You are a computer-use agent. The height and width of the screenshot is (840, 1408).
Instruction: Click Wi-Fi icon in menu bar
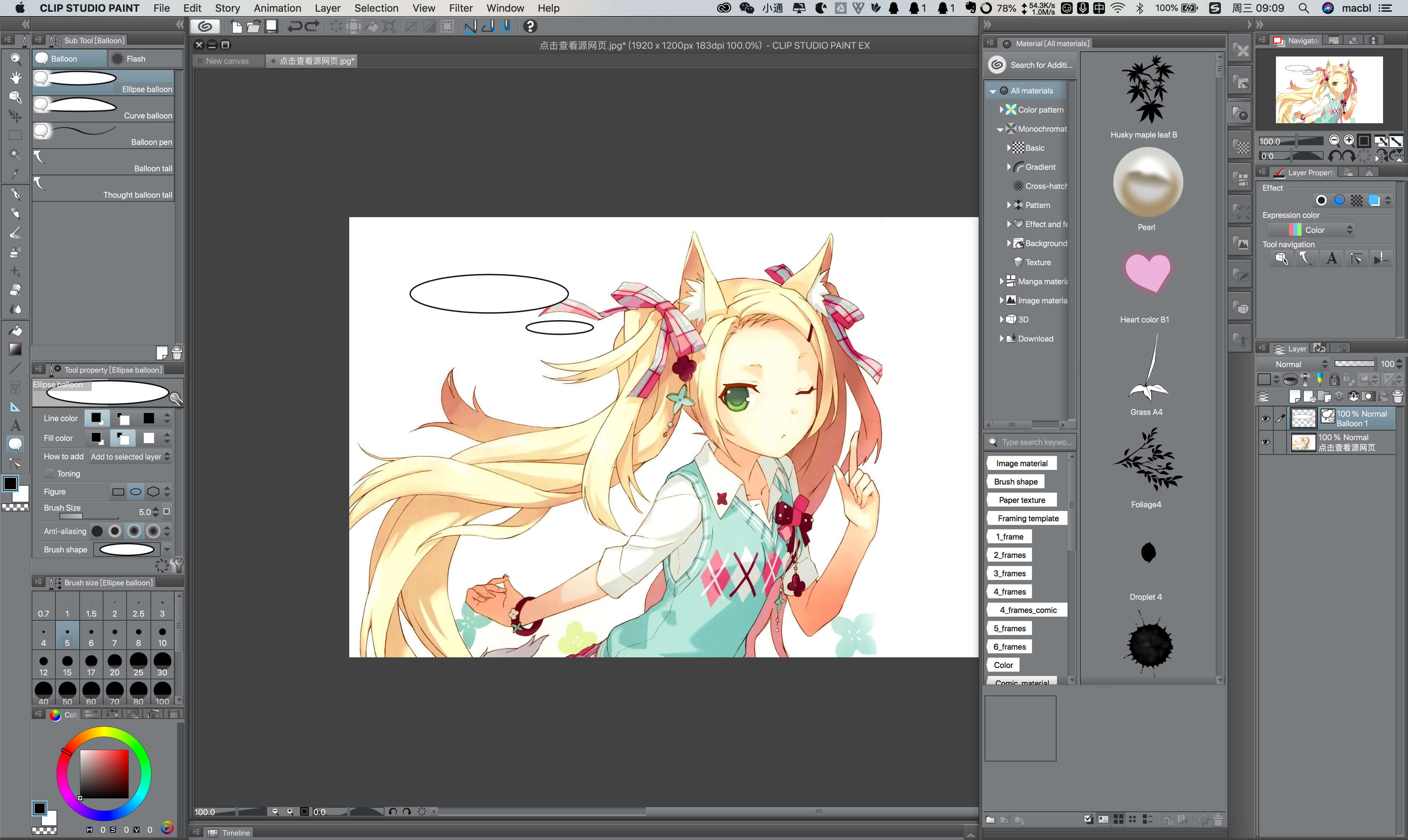[1117, 8]
